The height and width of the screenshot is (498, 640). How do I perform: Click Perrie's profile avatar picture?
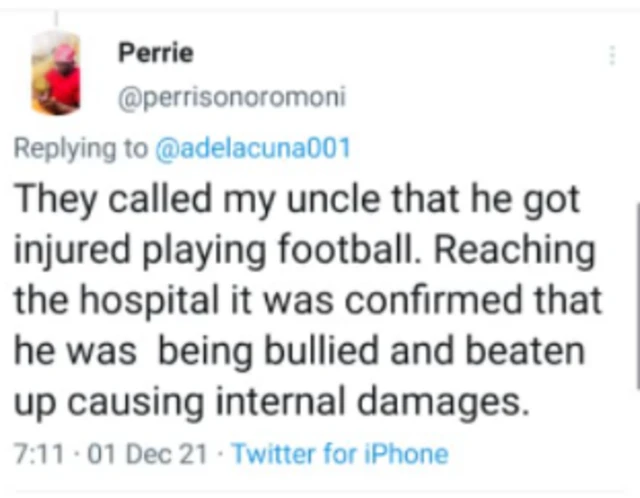point(56,72)
